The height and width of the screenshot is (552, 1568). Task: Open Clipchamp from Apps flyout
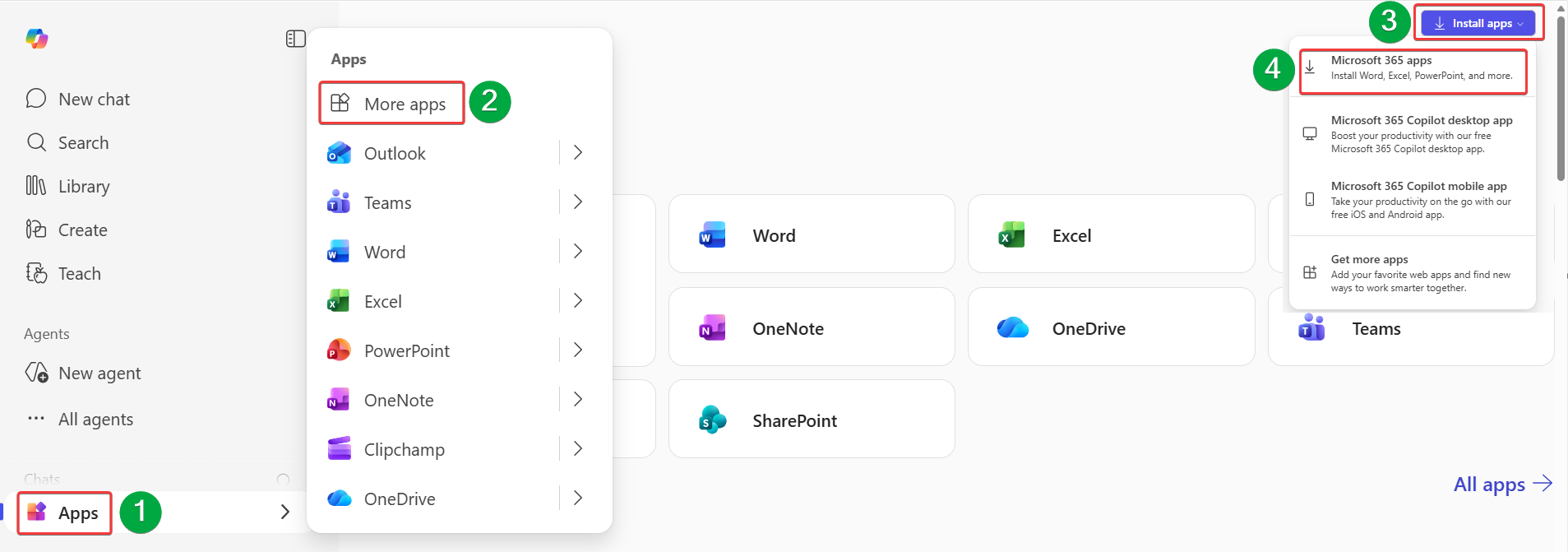point(404,450)
